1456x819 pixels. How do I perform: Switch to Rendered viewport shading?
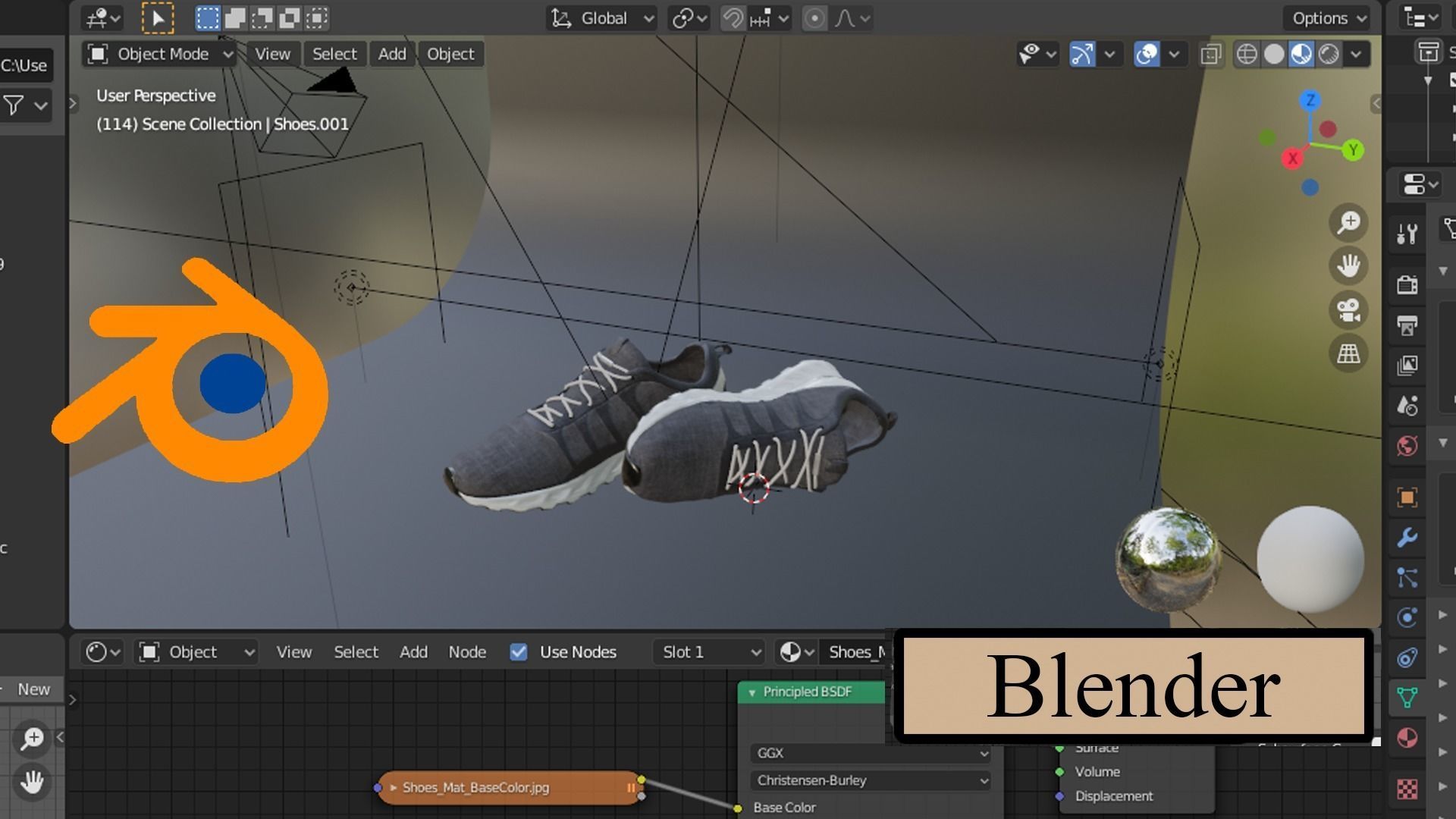tap(1329, 54)
